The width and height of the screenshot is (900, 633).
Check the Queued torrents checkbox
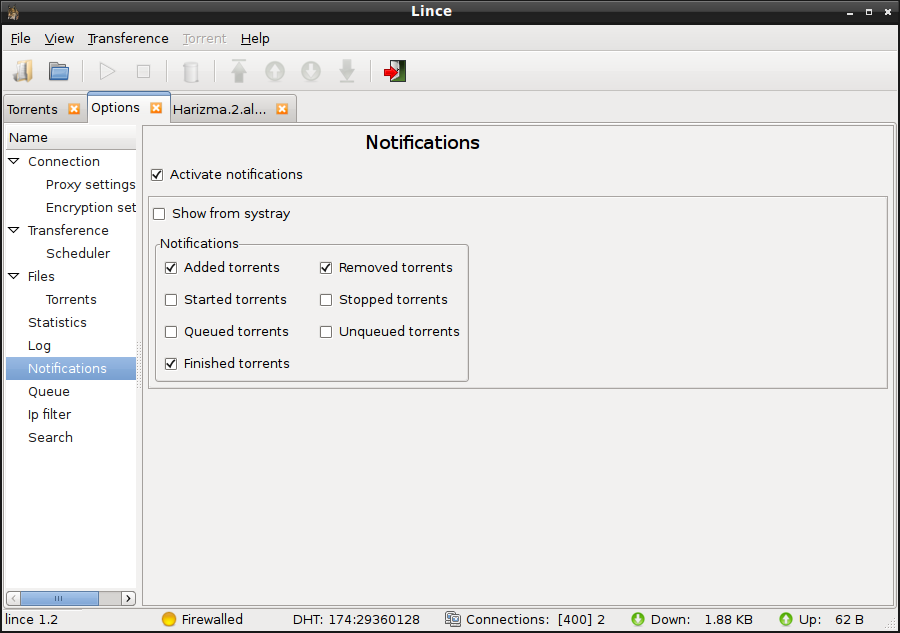point(171,332)
